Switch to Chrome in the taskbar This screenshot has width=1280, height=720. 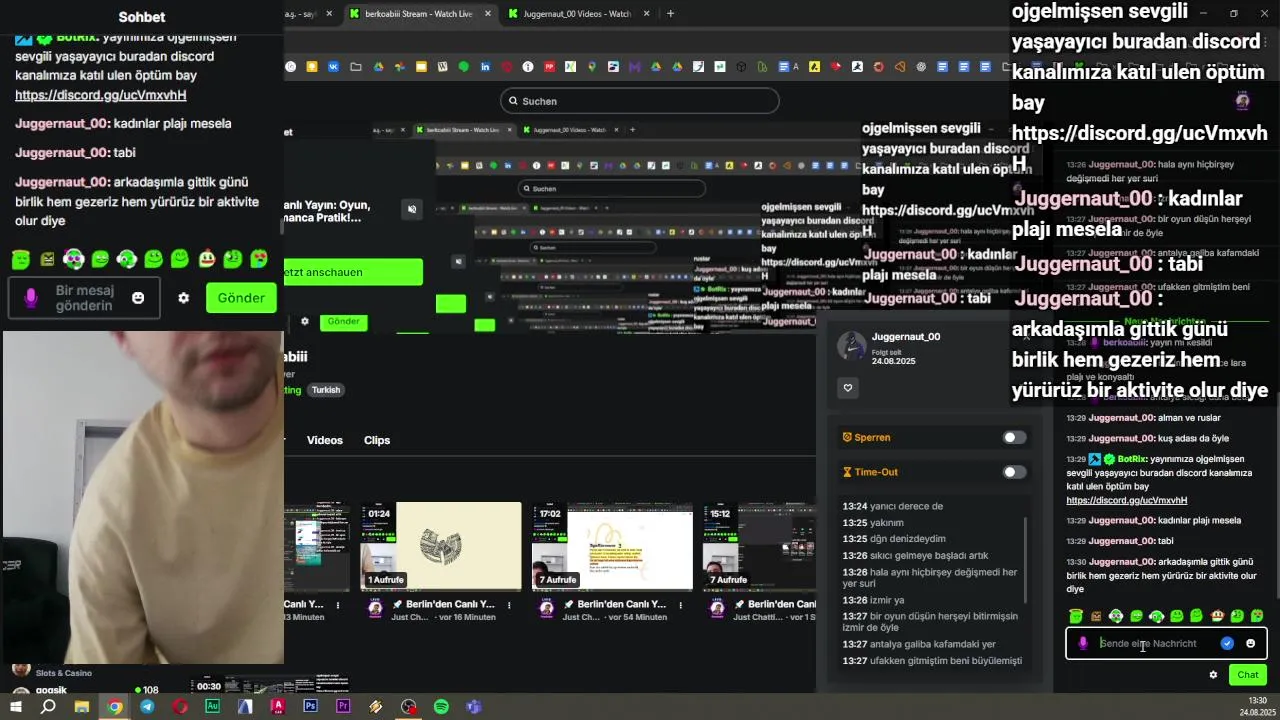pyautogui.click(x=115, y=707)
